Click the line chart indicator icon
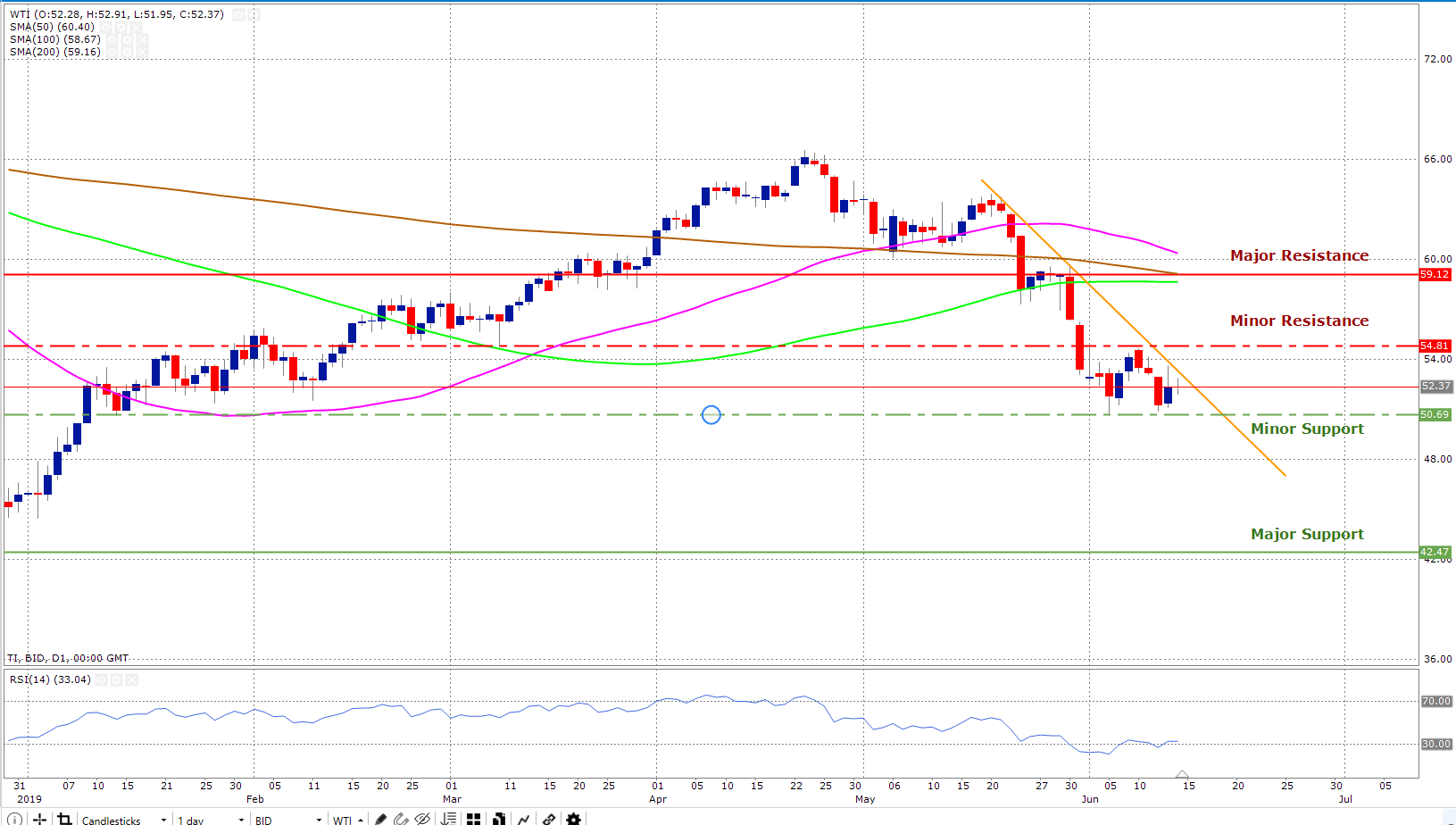Screen dimensions: 1456x825 [523, 819]
